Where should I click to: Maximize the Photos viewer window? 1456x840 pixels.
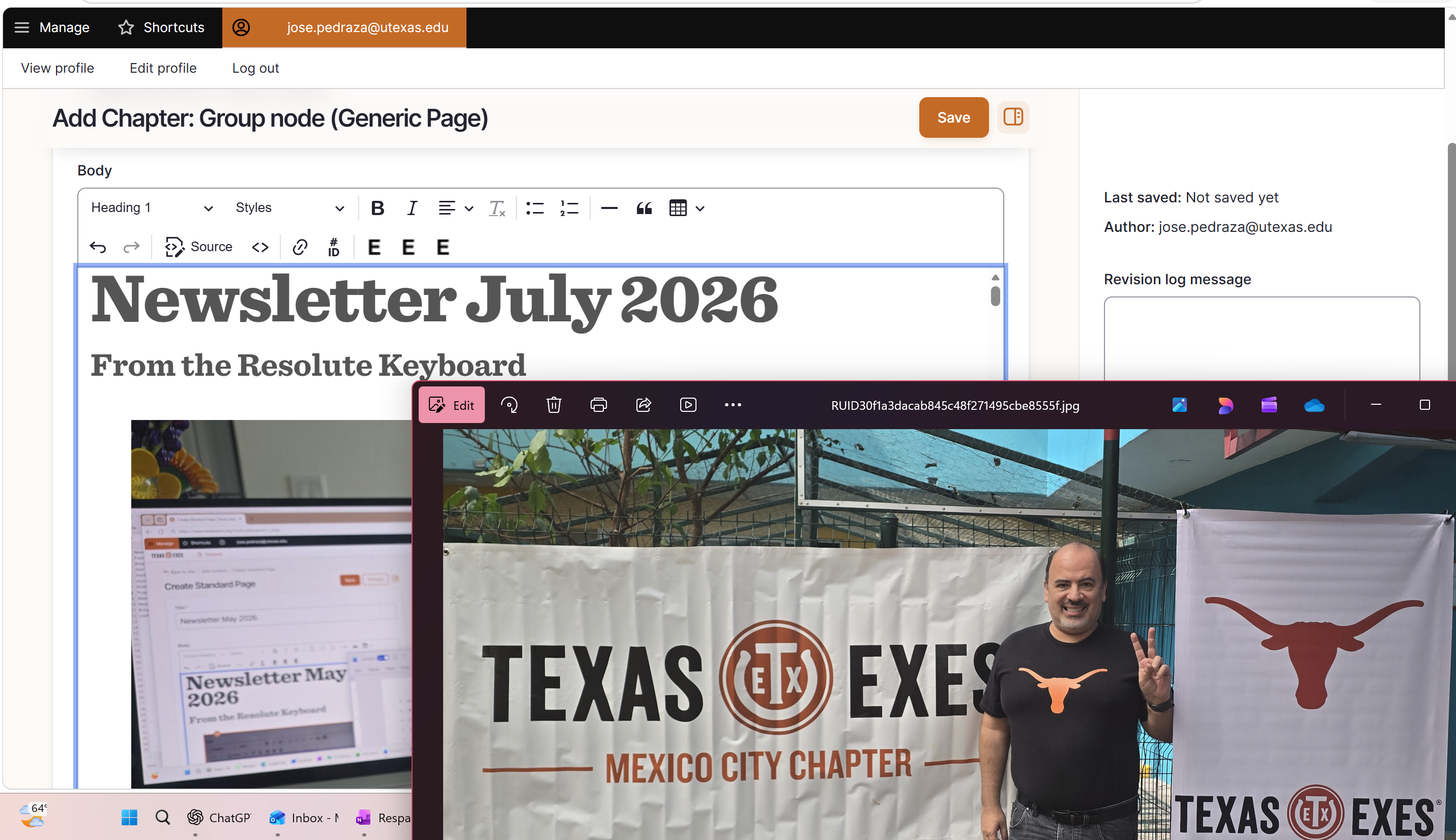(x=1425, y=404)
